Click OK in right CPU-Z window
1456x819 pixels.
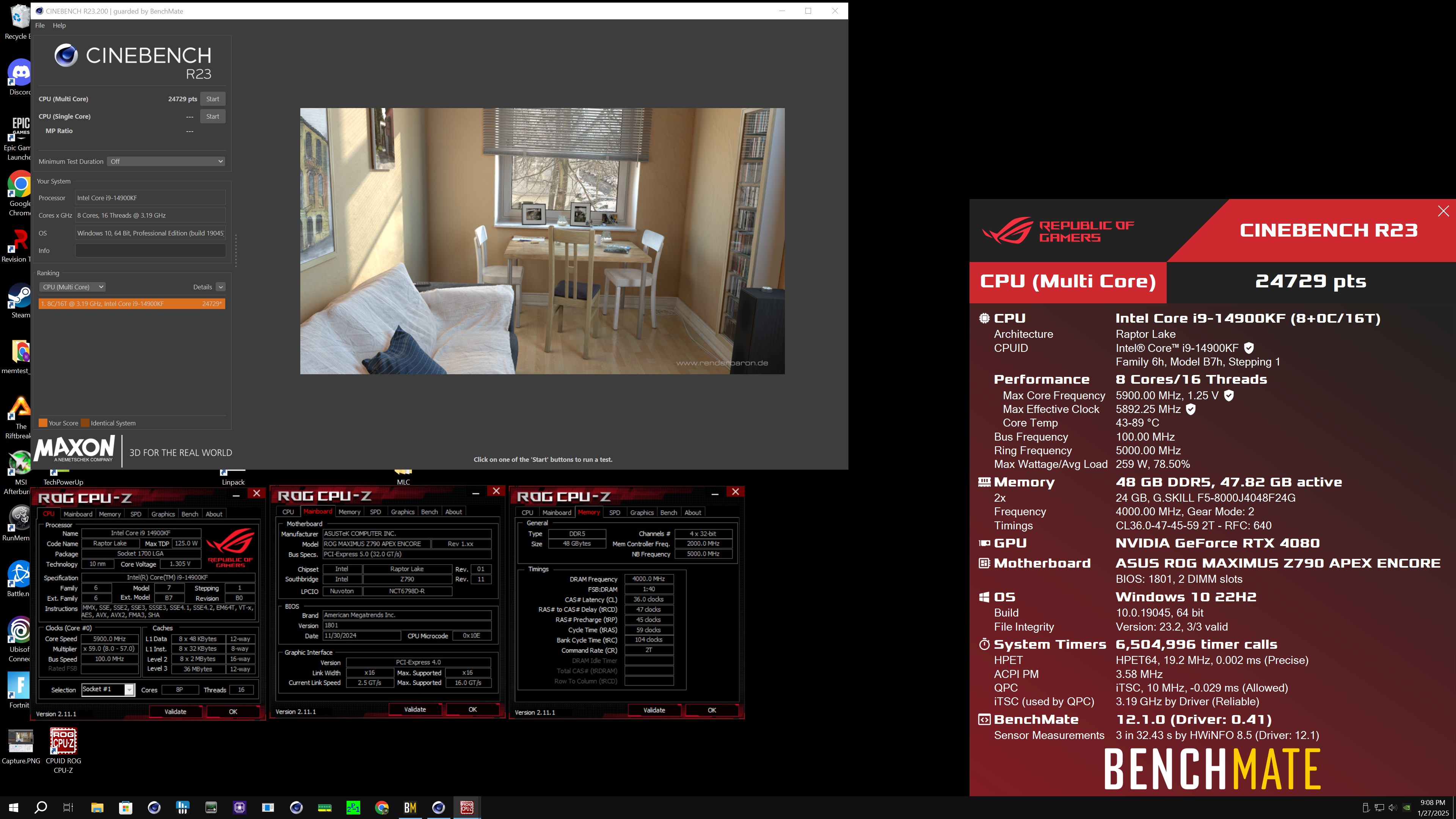pyautogui.click(x=712, y=711)
